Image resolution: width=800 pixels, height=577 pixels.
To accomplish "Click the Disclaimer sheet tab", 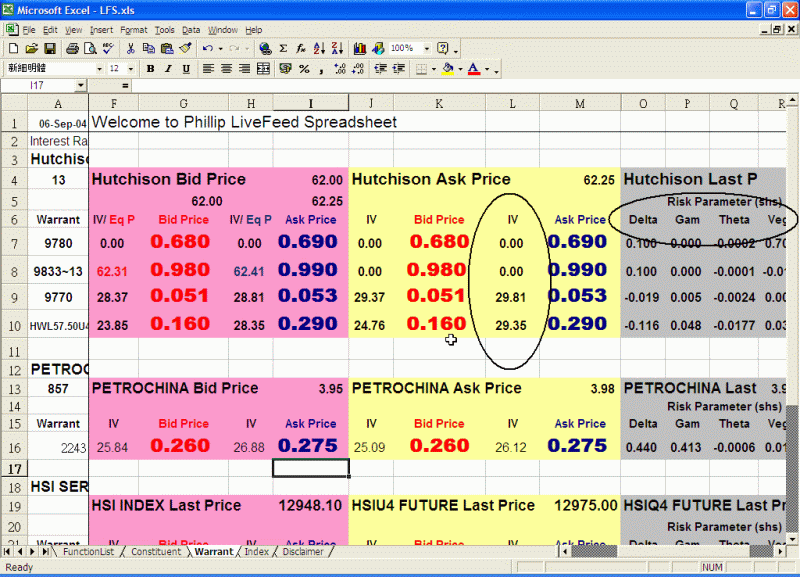I will tap(303, 552).
